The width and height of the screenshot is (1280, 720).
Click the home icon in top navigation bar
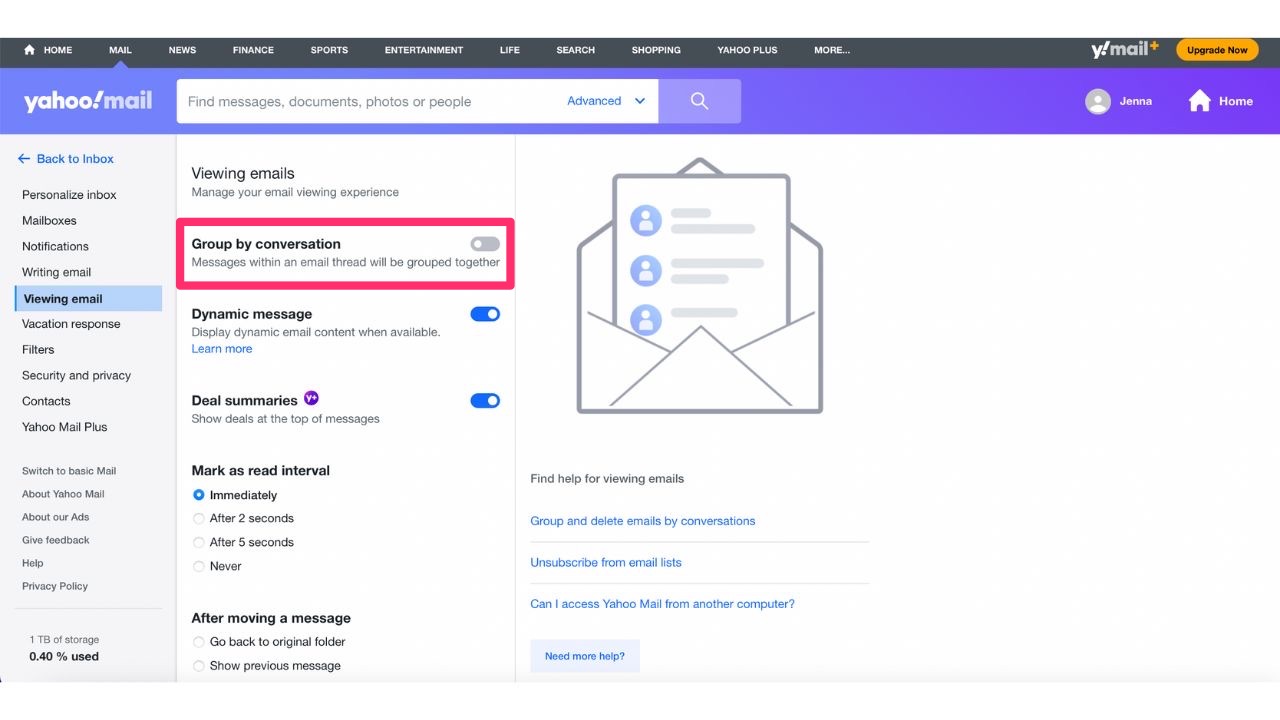coord(29,50)
